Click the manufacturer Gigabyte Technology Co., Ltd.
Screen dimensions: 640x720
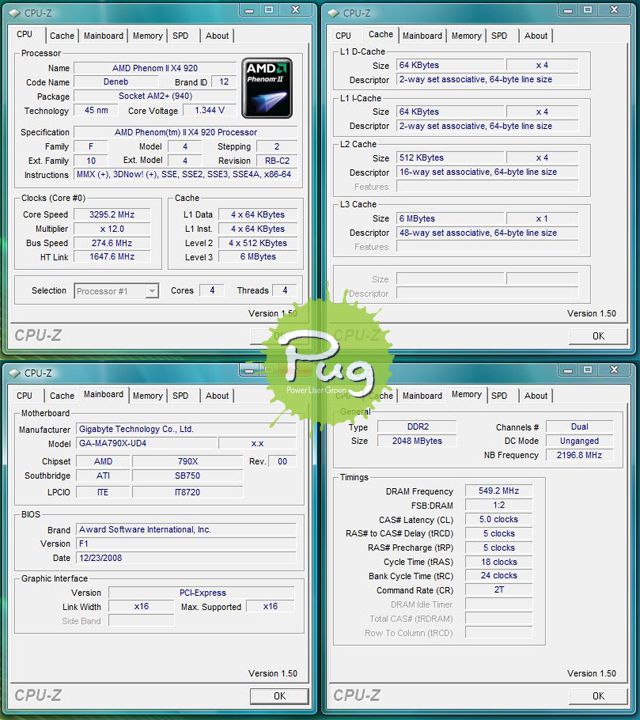coord(185,429)
